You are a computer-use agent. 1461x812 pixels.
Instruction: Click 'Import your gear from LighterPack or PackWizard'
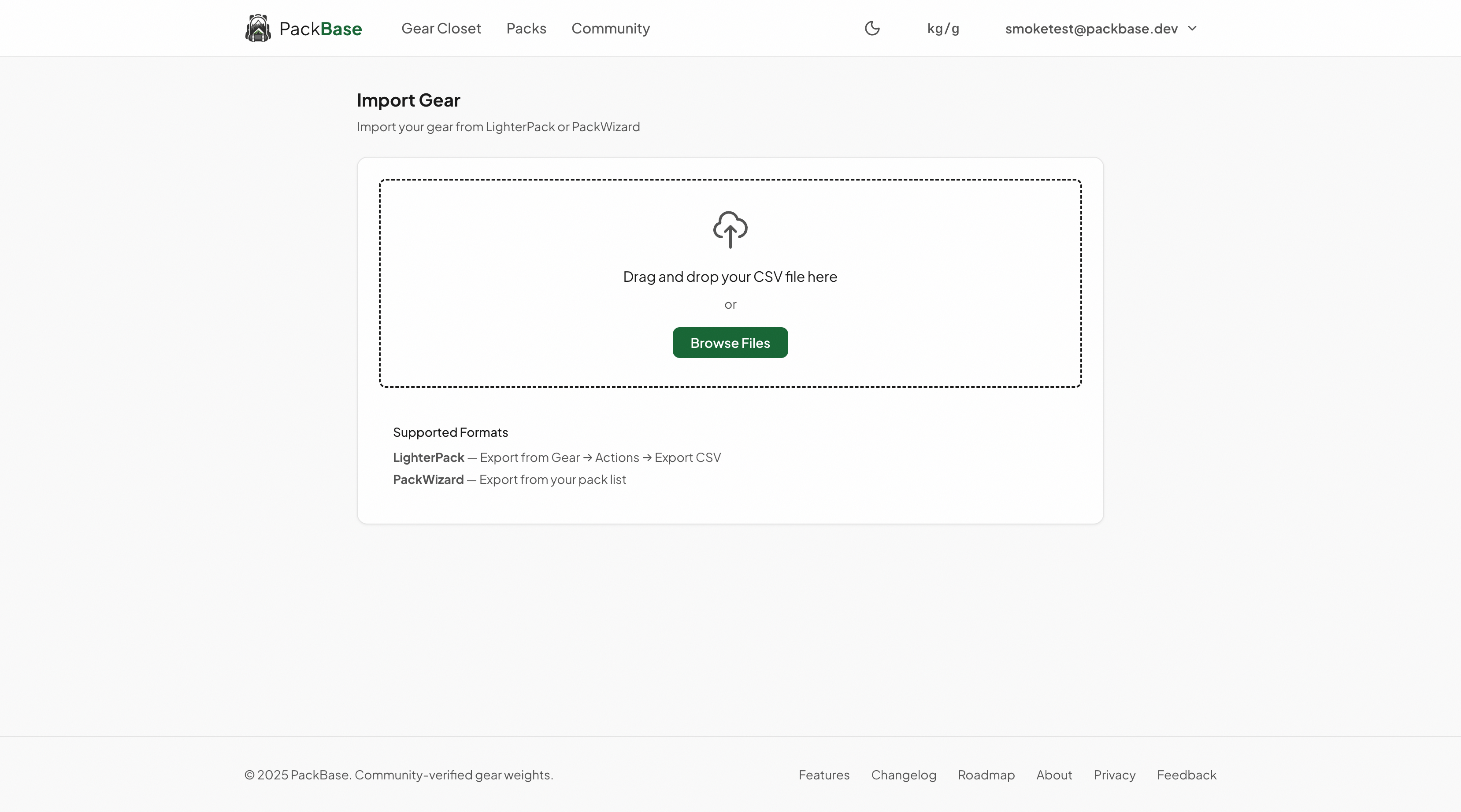(498, 126)
